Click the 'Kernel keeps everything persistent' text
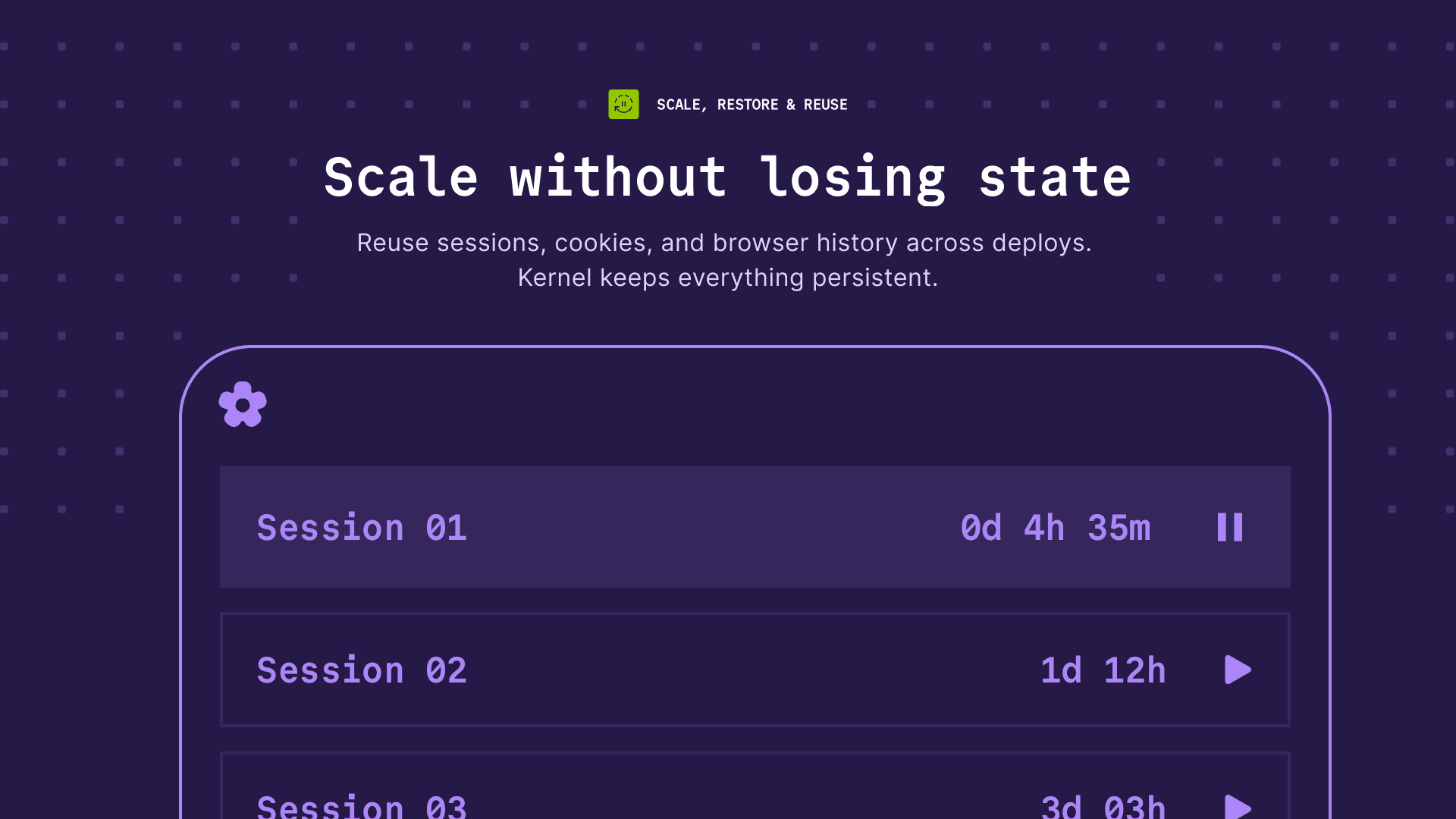The image size is (1456, 819). click(727, 278)
